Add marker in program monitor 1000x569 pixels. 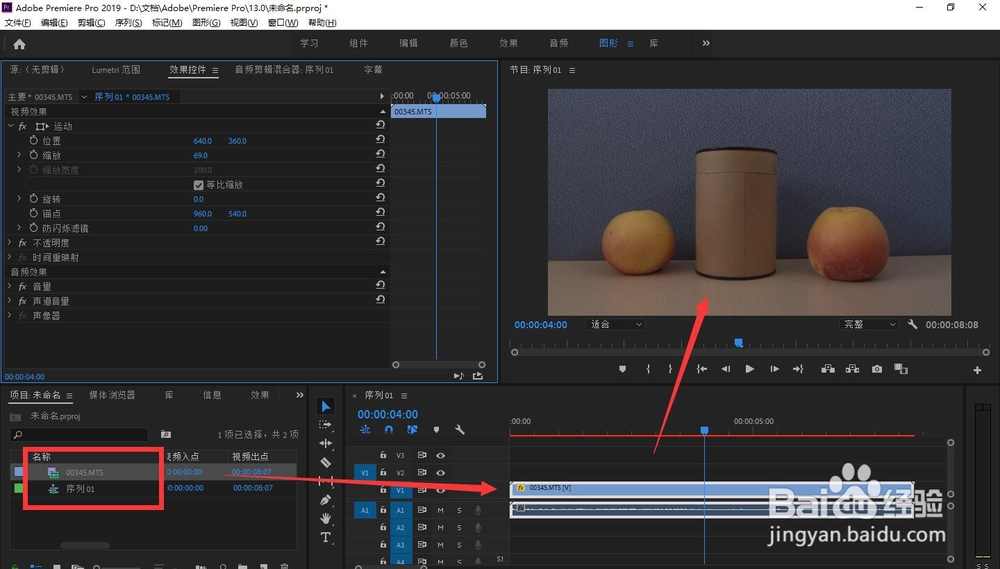tap(622, 369)
